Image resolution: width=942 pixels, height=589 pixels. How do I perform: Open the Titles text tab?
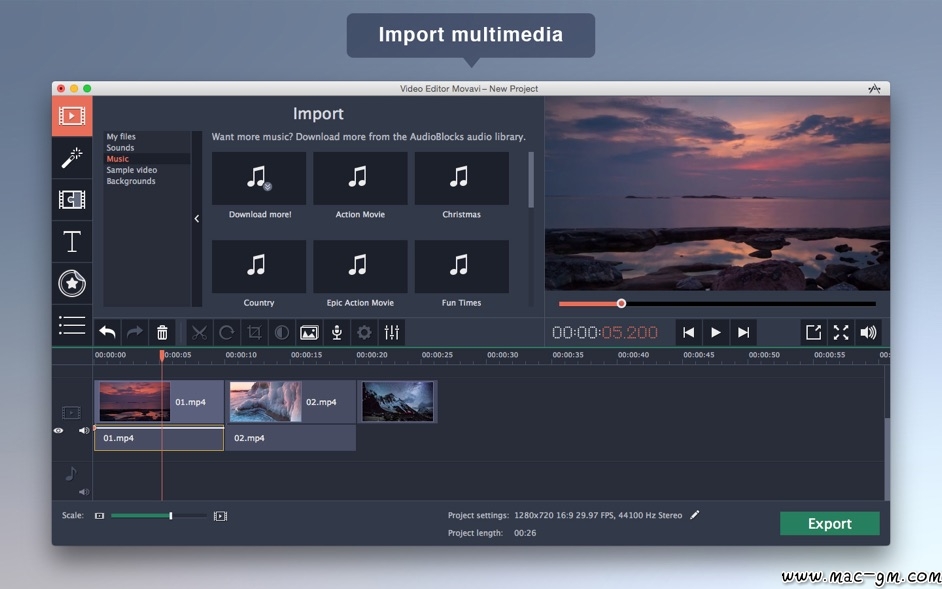point(72,242)
